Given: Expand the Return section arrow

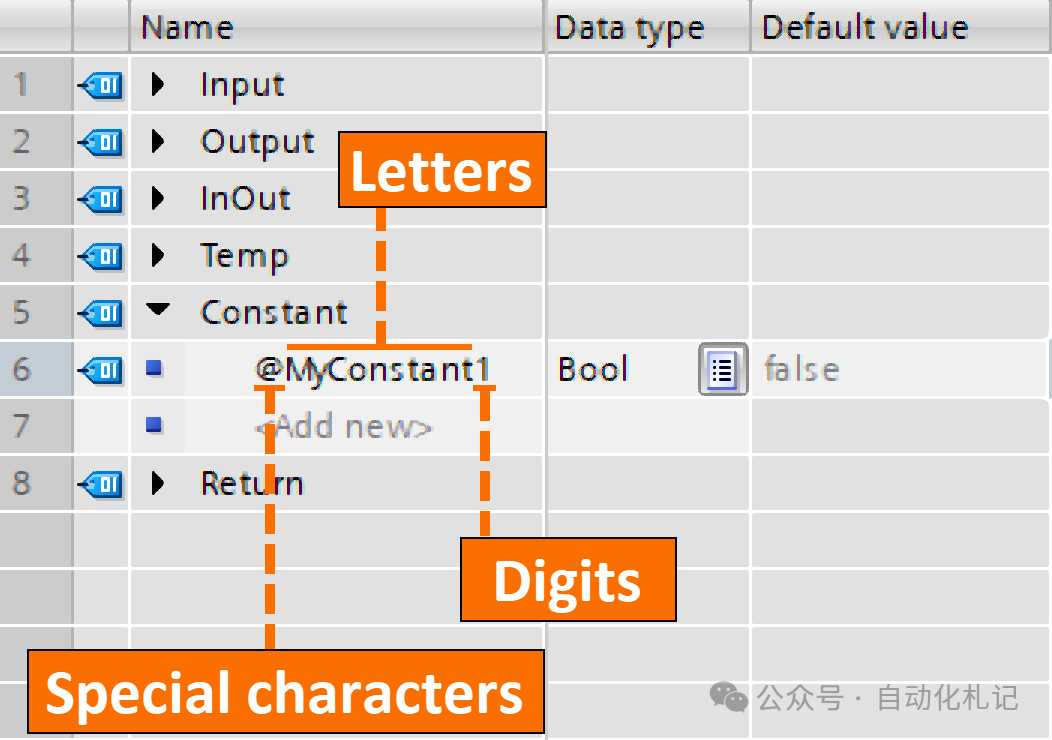Looking at the screenshot, I should (x=158, y=483).
